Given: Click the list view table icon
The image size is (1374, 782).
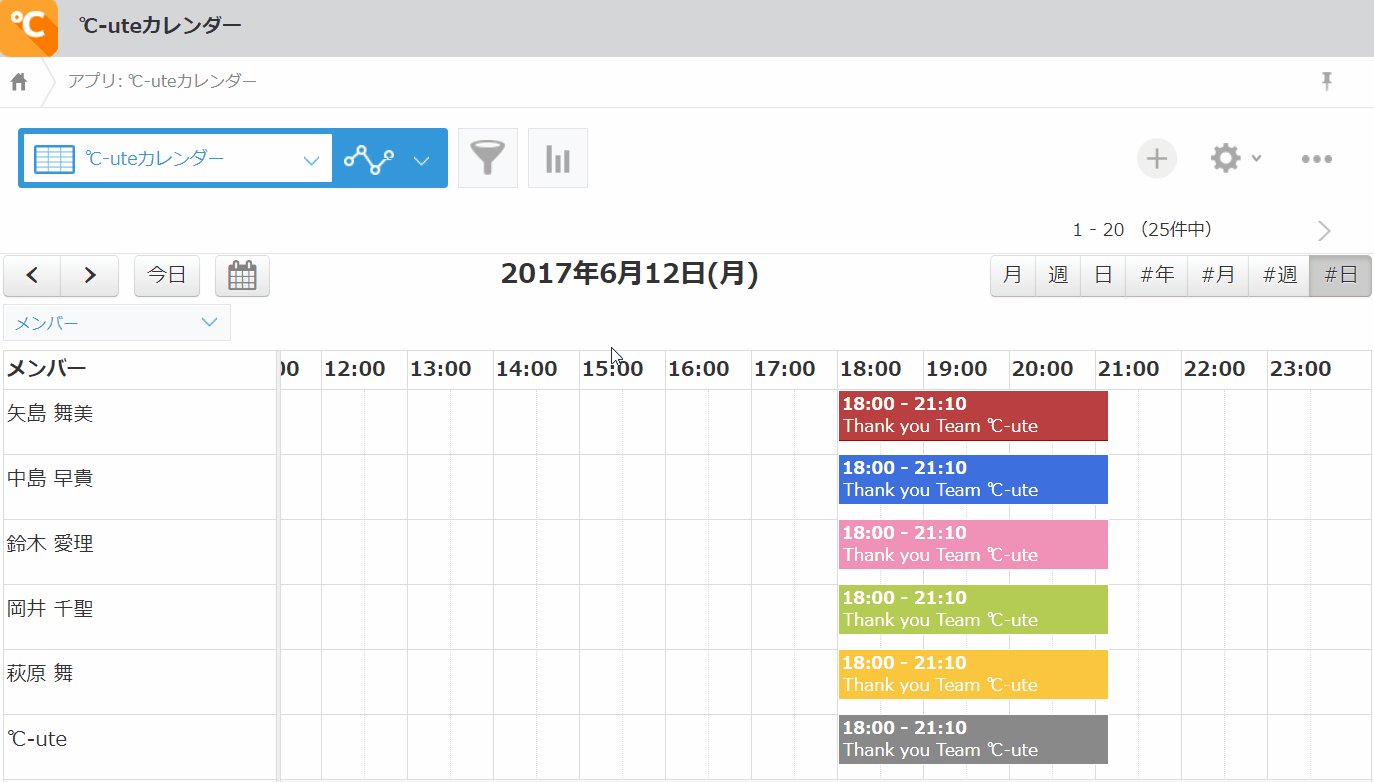Looking at the screenshot, I should pos(55,159).
